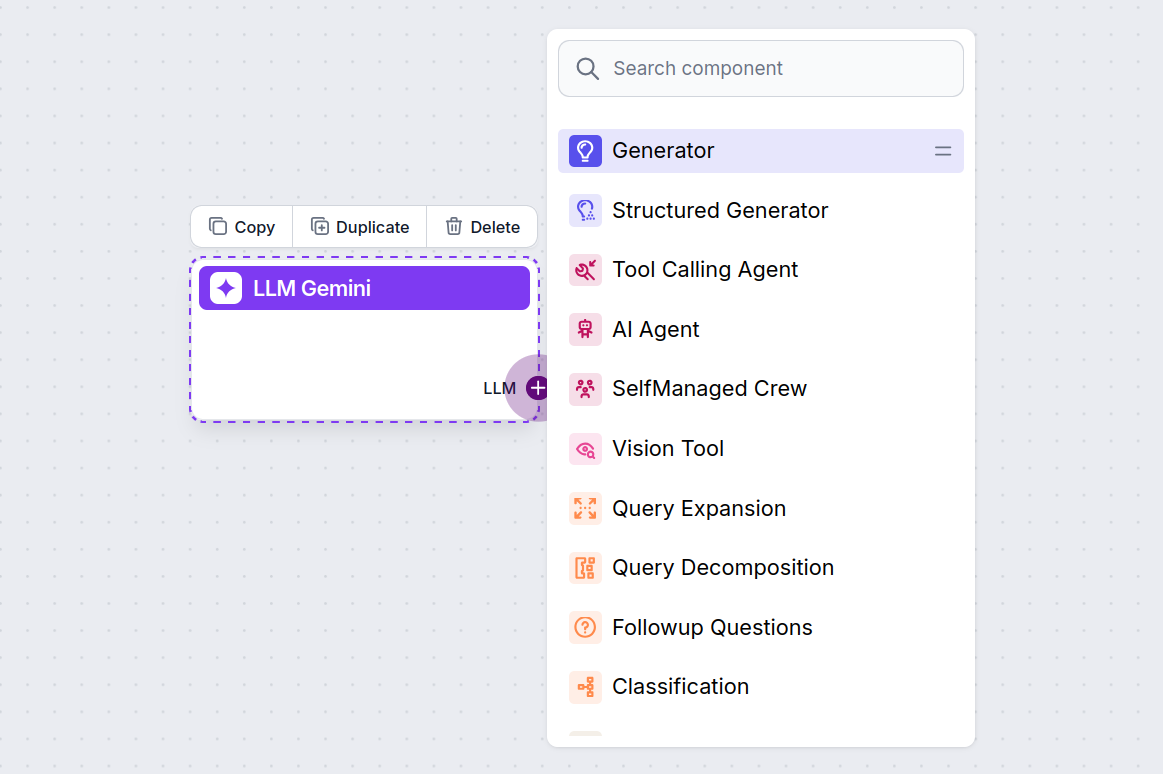This screenshot has height=774, width=1163.
Task: Click the Tool Calling Agent wrench icon
Action: tap(585, 270)
